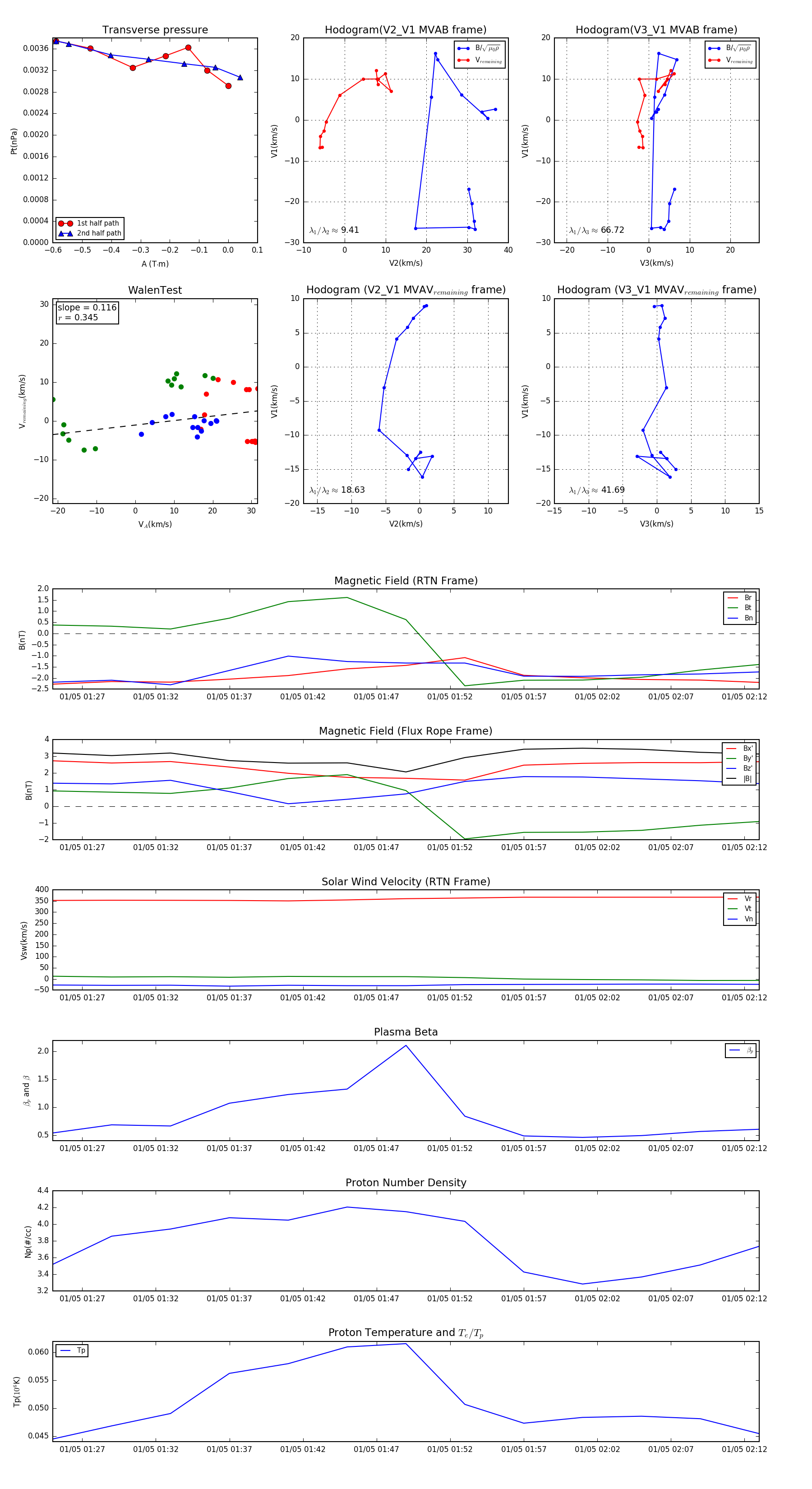Click the 66.72 eigenvalue ratio annotation
This screenshot has width=812, height=1489.
coord(596,230)
